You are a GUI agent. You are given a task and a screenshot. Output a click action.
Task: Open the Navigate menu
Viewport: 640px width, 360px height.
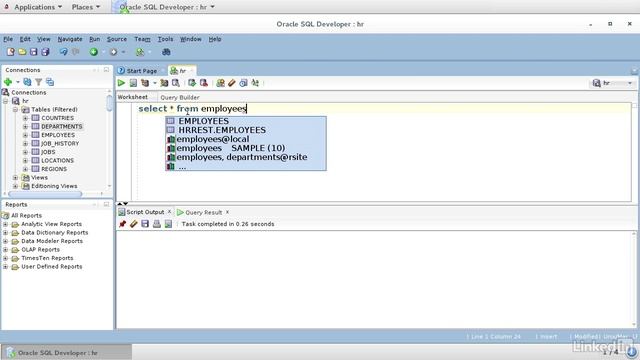point(70,39)
